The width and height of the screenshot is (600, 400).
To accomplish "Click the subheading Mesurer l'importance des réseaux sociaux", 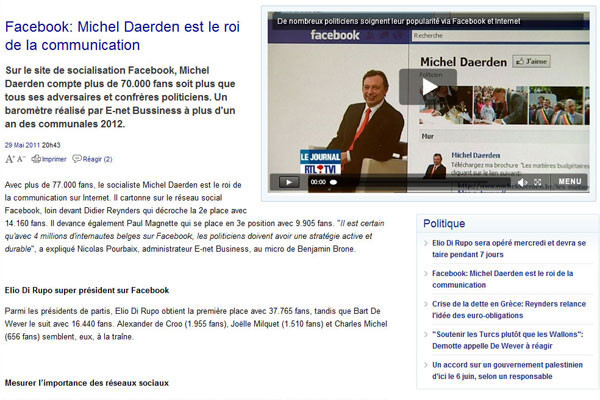I will [86, 383].
